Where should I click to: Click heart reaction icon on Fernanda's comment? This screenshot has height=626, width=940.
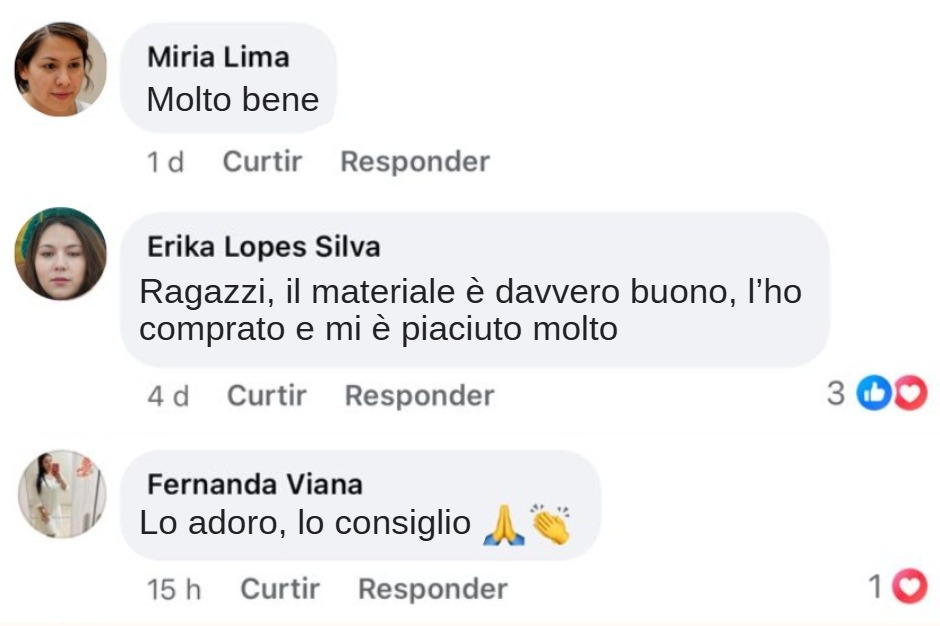click(x=910, y=586)
